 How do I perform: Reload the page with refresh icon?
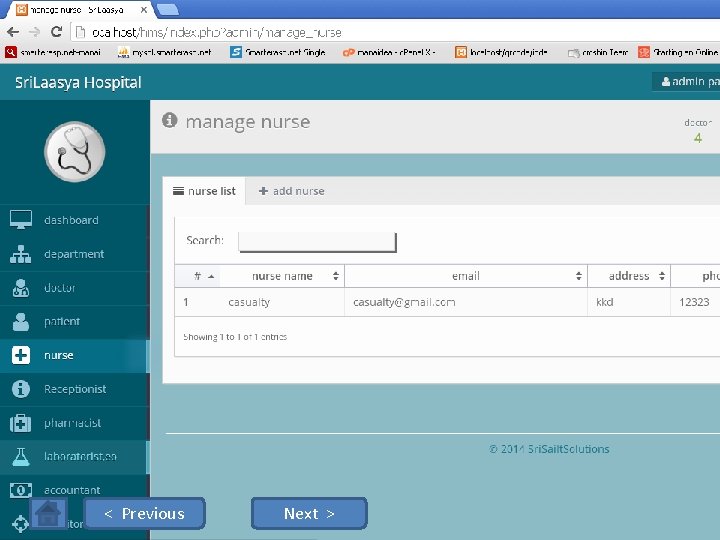(56, 32)
